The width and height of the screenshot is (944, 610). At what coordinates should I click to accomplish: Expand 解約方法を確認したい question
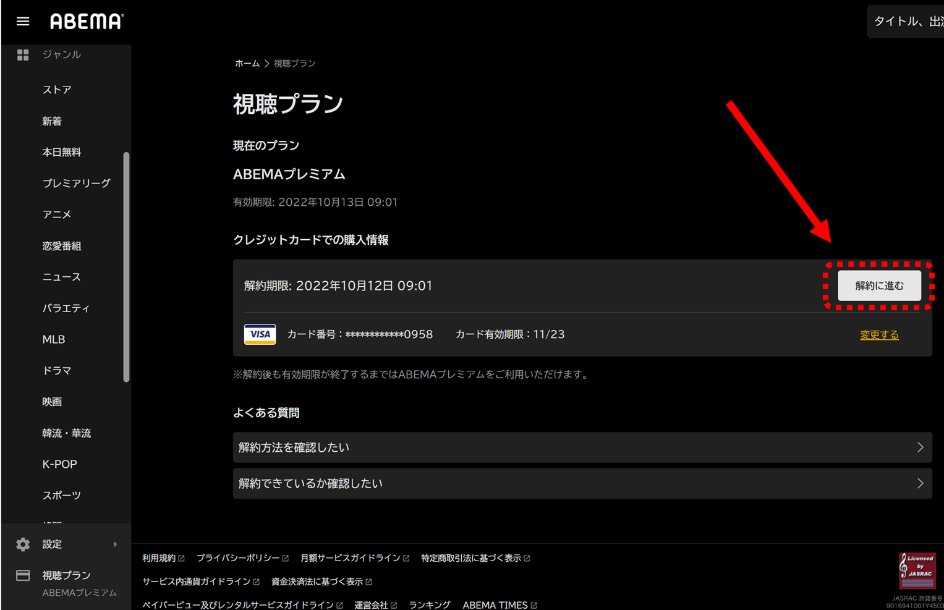582,447
